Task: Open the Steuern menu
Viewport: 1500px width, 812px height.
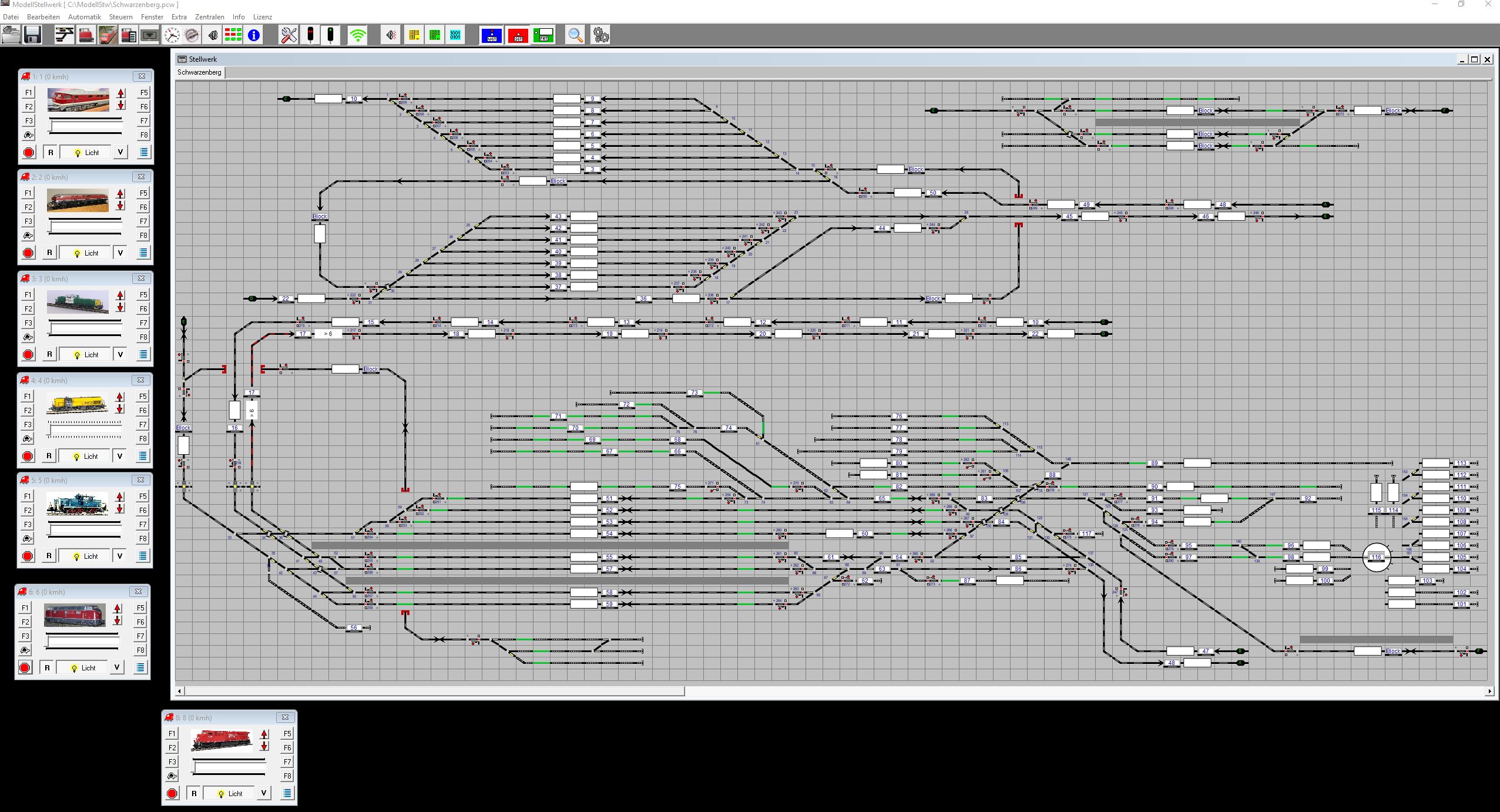Action: click(x=120, y=17)
